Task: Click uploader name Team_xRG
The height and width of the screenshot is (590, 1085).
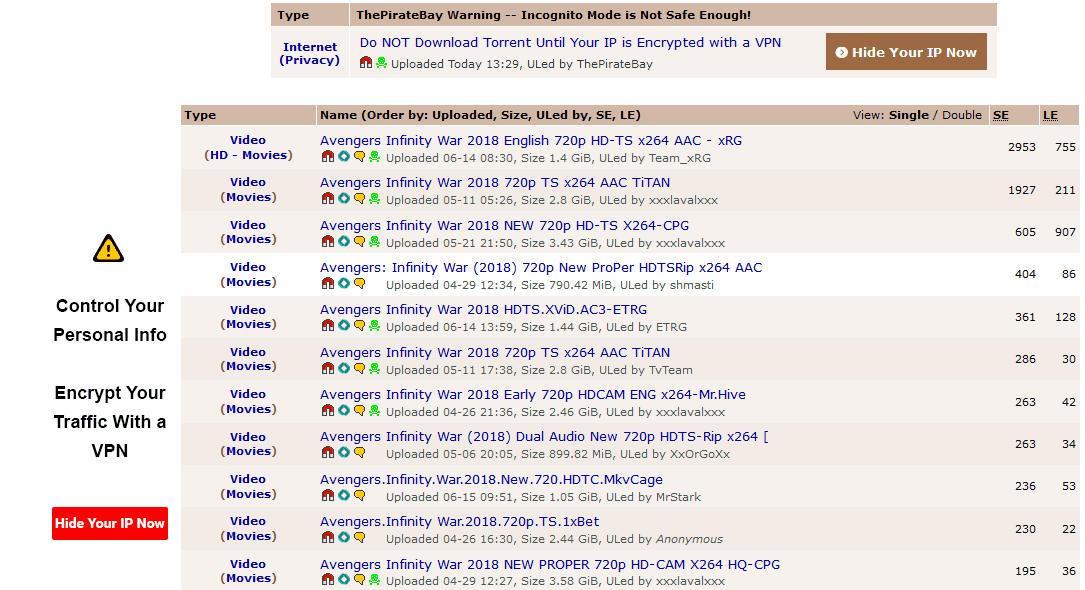Action: pos(680,158)
